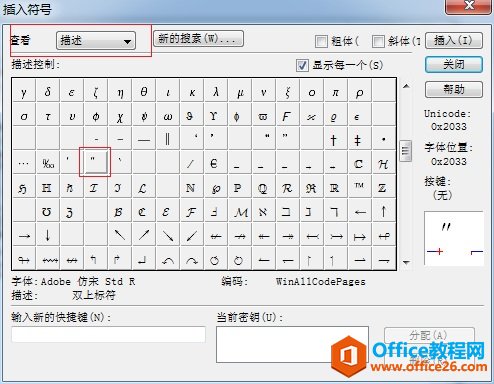This screenshot has width=494, height=384.
Task: Select the lambda λ symbol
Action: pyautogui.click(x=216, y=91)
